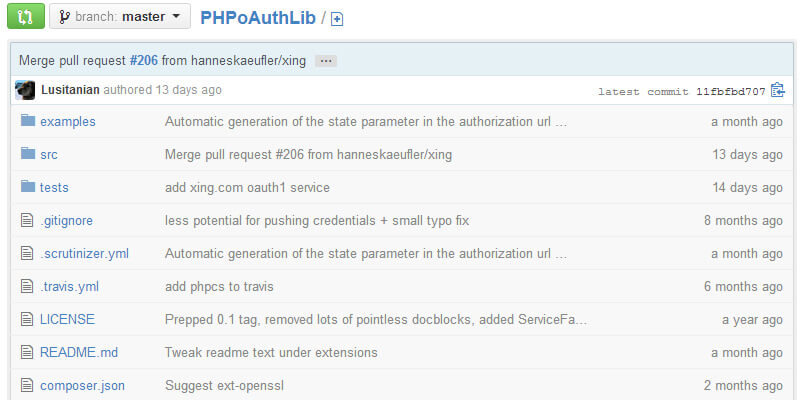Open pull request #206 link
The width and height of the screenshot is (800, 400).
point(146,60)
